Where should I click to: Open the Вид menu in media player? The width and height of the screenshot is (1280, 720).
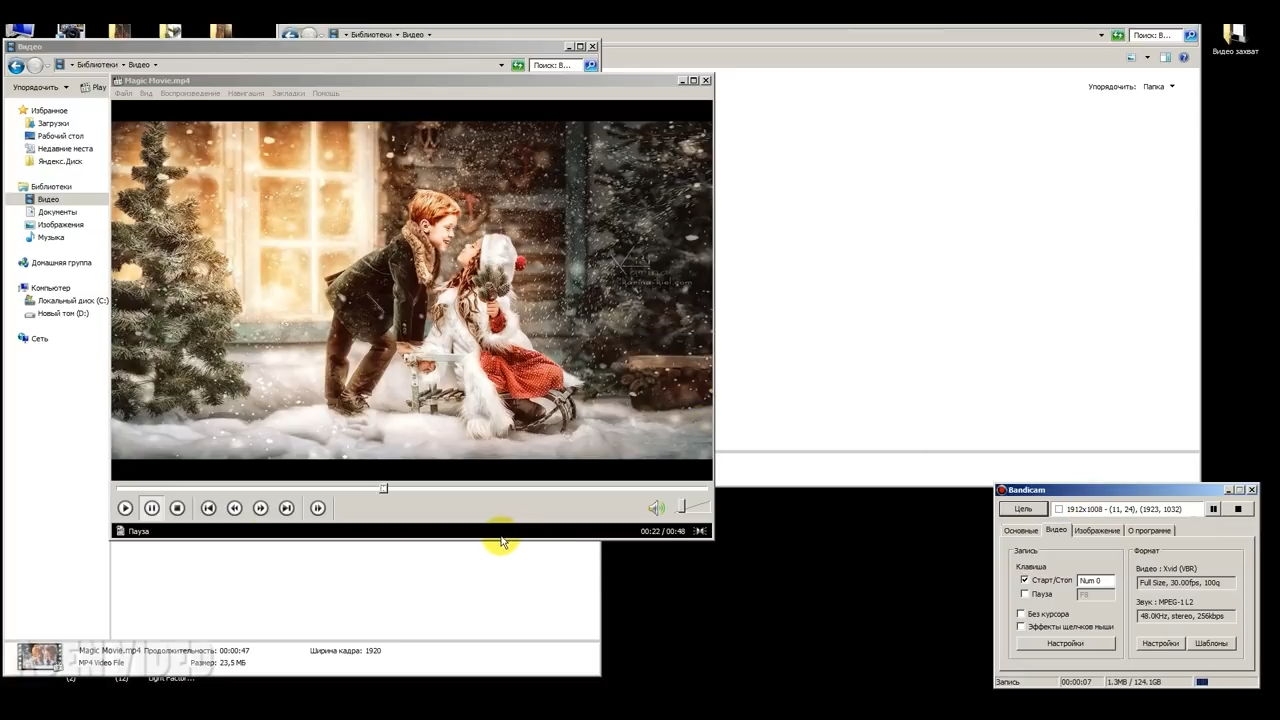click(x=146, y=93)
